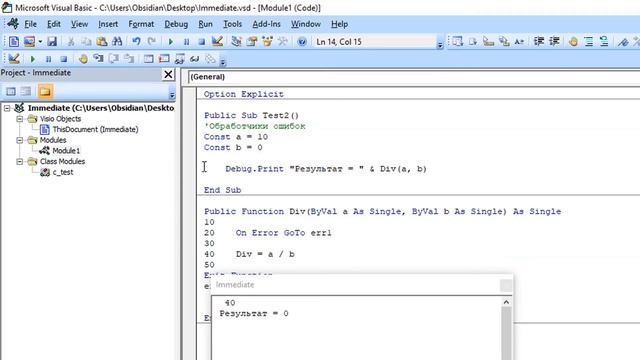Click the Parameter Info icon
The image size is (640, 360).
(504, 42)
